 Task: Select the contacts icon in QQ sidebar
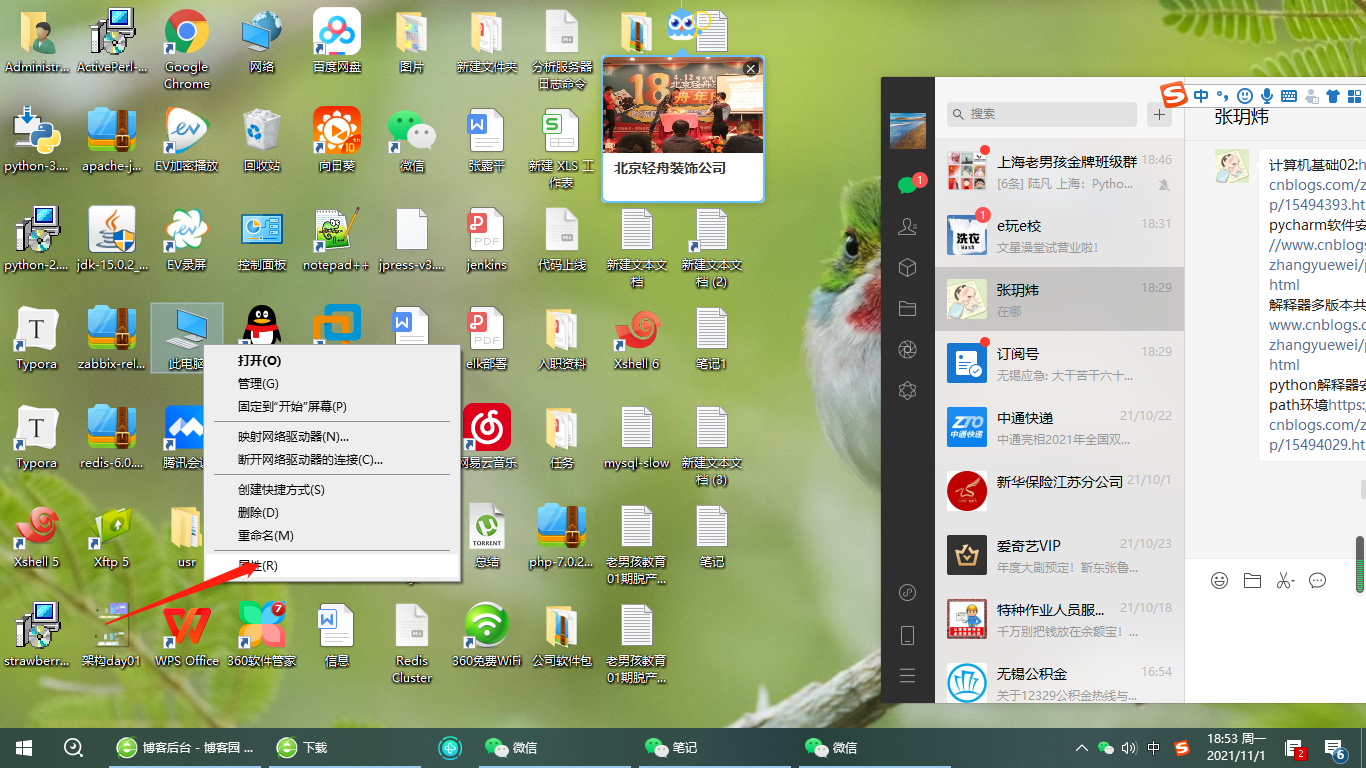(x=908, y=227)
